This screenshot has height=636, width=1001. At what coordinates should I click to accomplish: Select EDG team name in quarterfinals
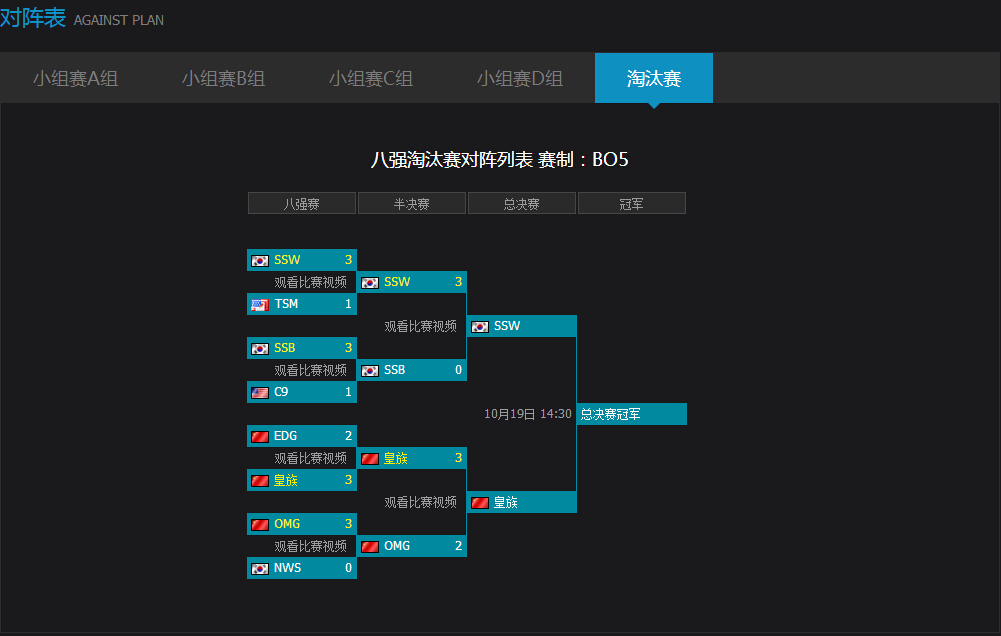pyautogui.click(x=285, y=436)
